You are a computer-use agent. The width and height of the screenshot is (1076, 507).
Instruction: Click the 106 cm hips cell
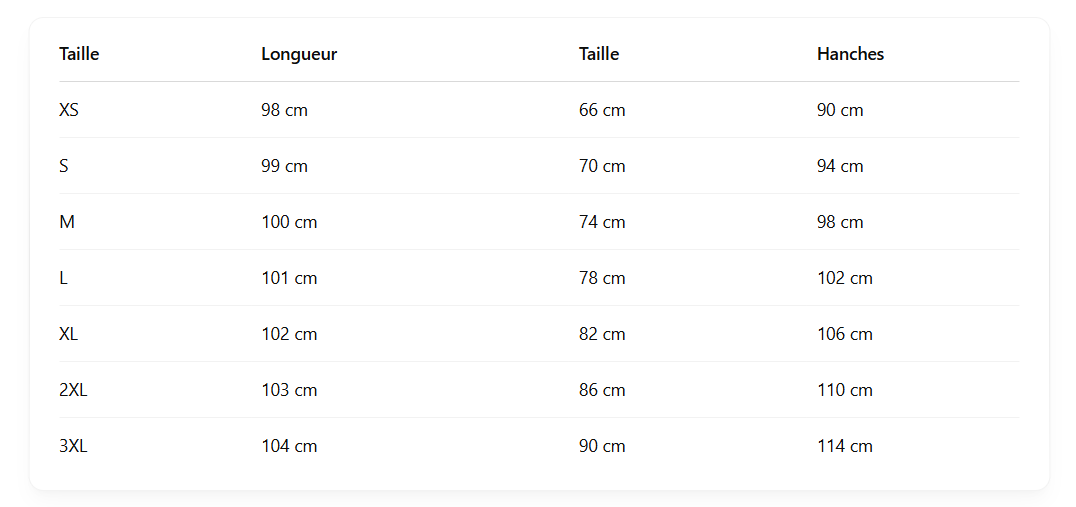pos(844,334)
